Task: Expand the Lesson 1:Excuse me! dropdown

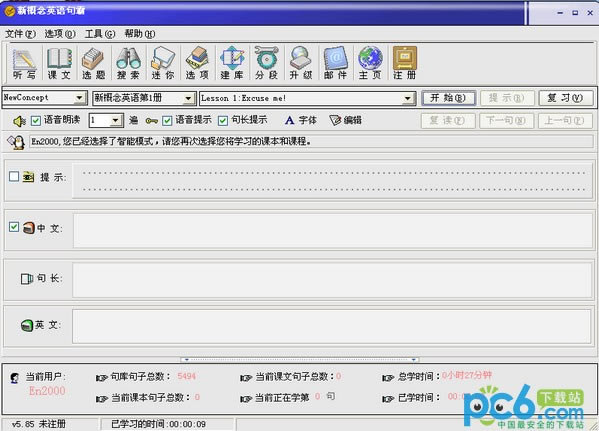Action: click(408, 98)
